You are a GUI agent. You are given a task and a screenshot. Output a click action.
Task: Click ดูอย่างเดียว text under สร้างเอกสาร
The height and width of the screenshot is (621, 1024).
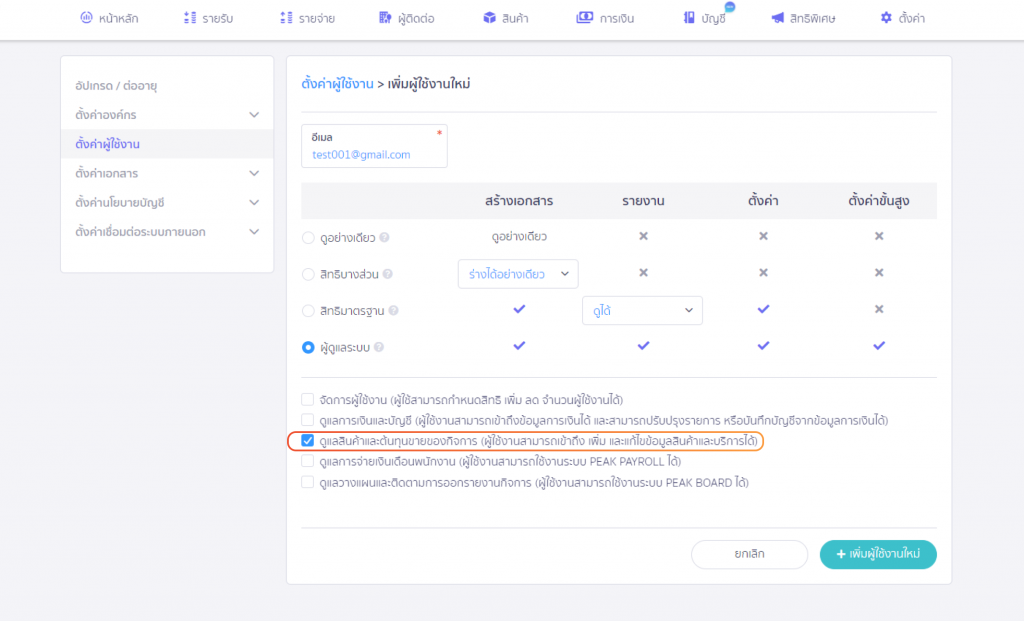(519, 236)
